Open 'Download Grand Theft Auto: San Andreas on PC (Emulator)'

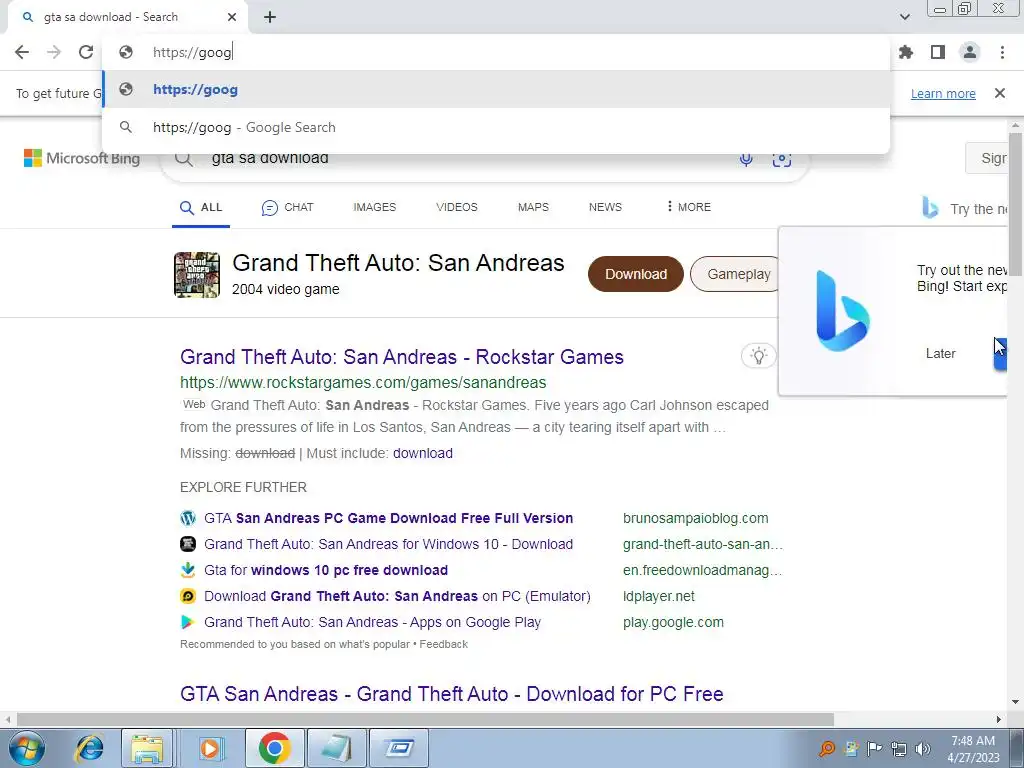point(397,596)
